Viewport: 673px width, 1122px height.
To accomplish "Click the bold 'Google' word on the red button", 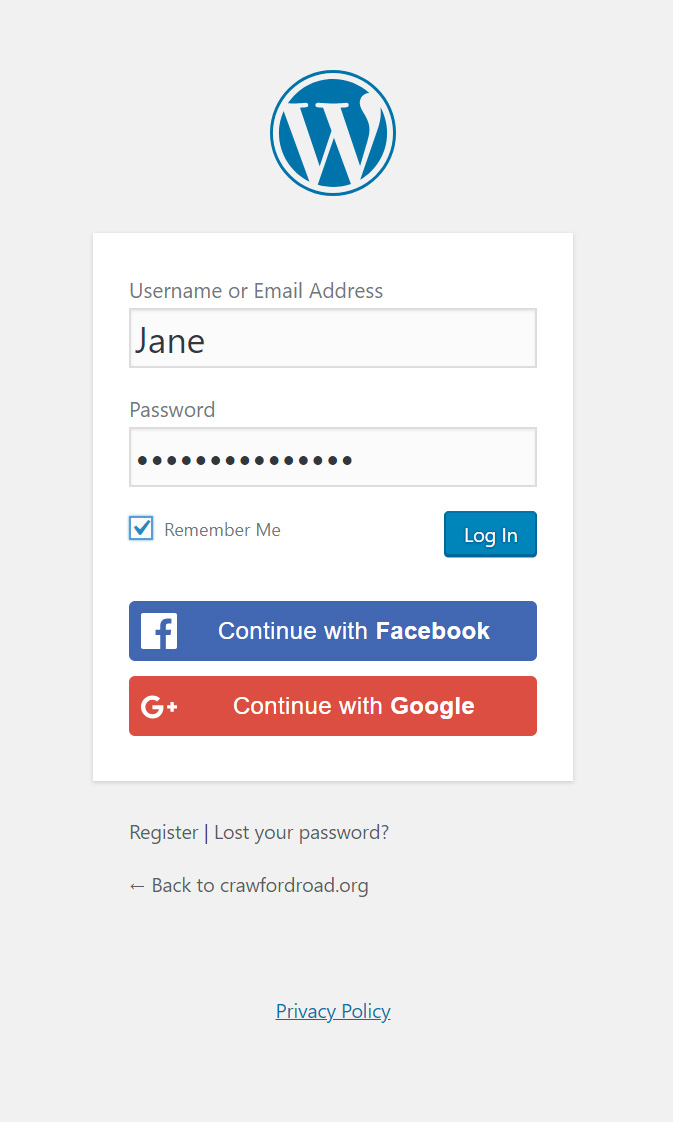I will pos(432,706).
